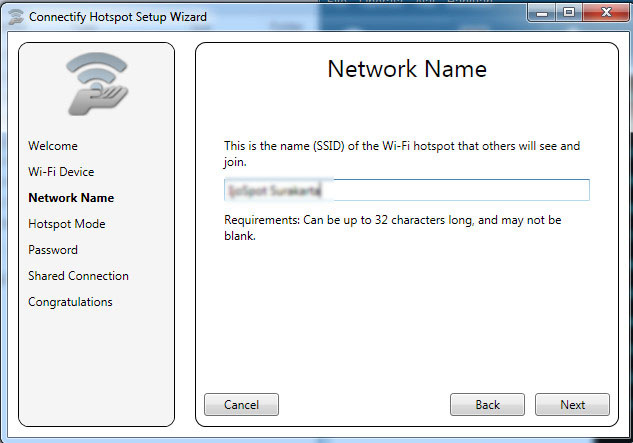The image size is (633, 443).
Task: Maximize the wizard window
Action: click(x=569, y=13)
